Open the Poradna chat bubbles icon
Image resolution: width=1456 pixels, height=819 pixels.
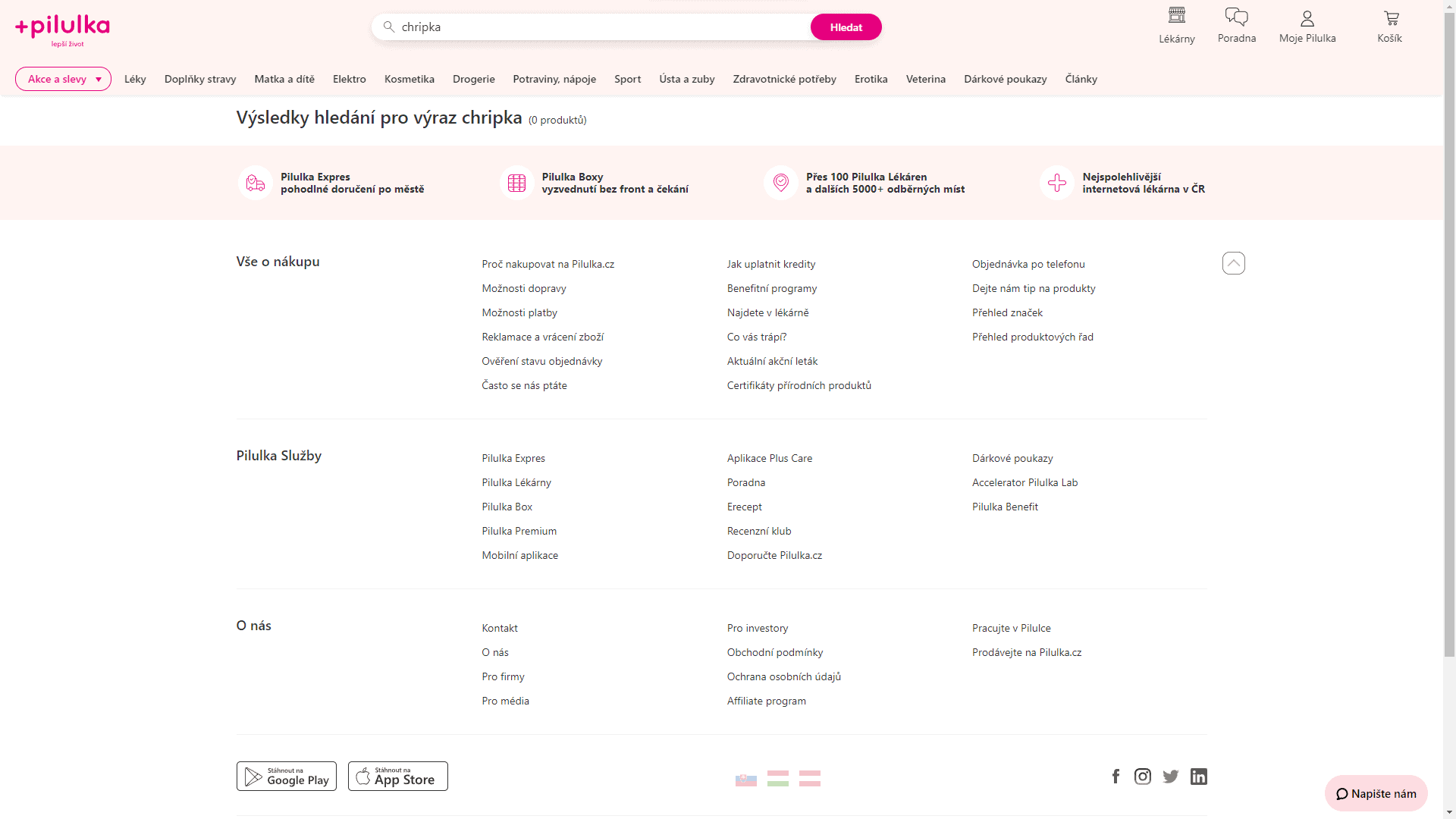click(1236, 17)
